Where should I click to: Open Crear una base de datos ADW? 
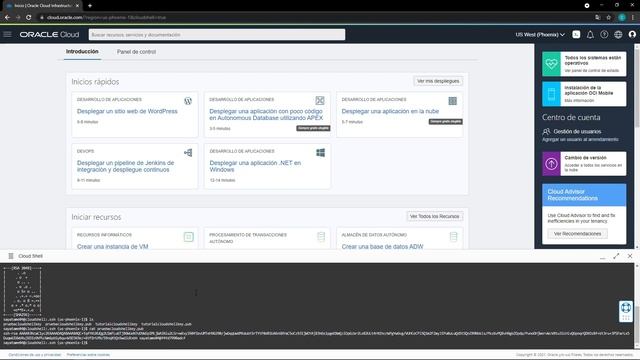pos(382,247)
